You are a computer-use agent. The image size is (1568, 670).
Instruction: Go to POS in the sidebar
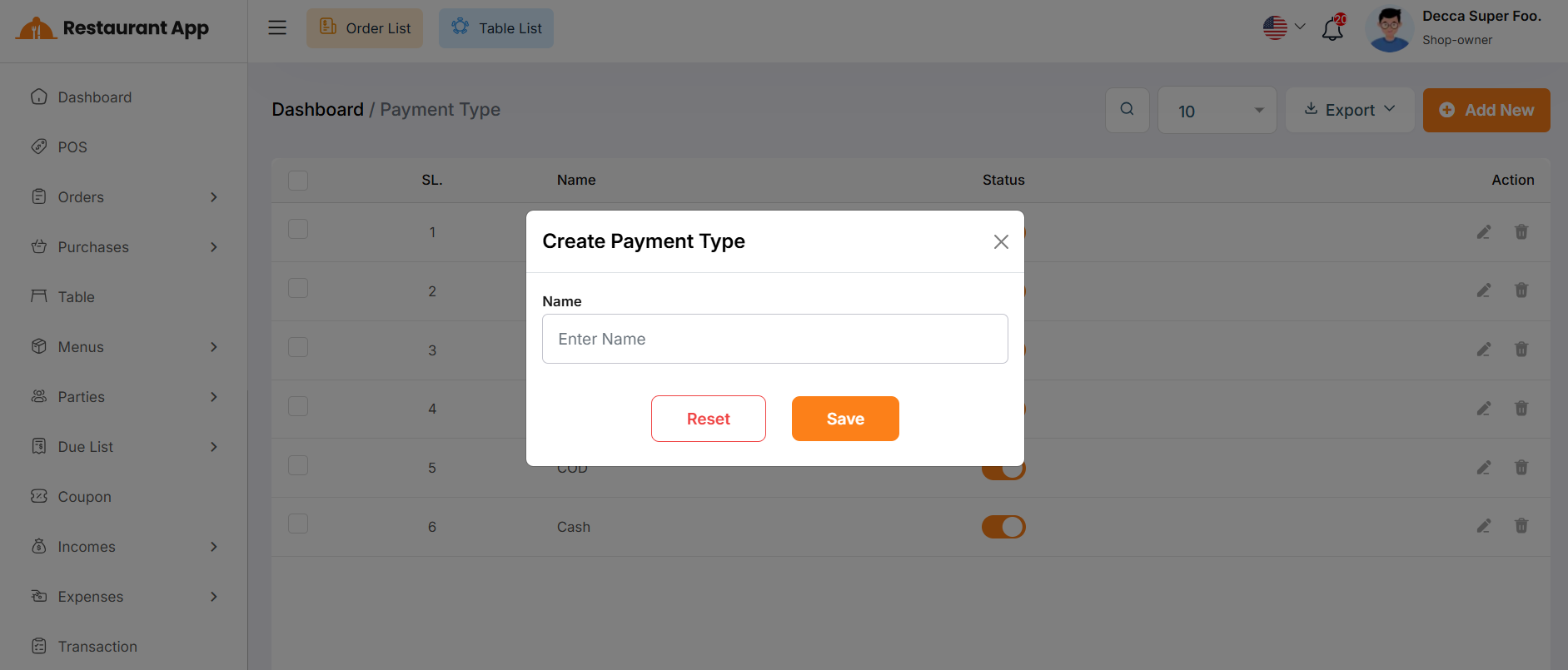point(72,147)
